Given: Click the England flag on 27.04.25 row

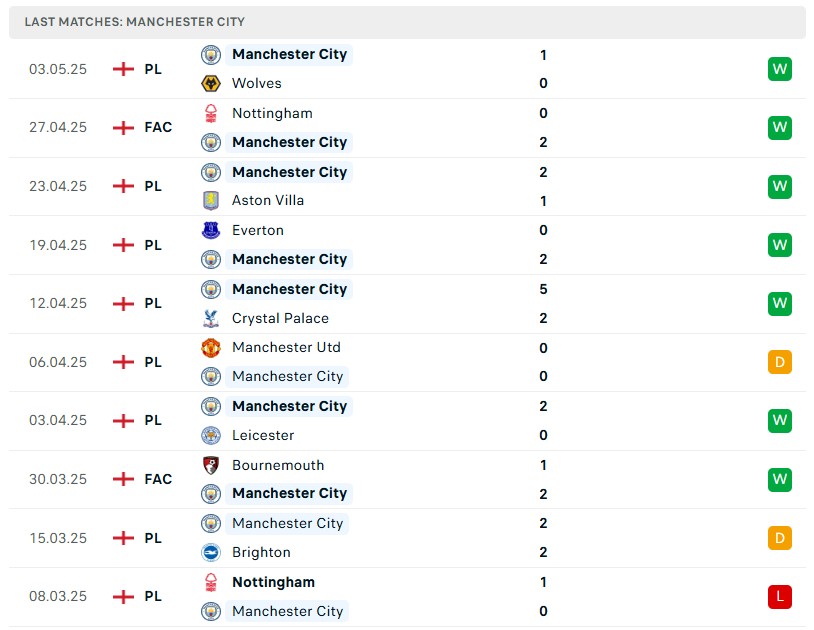Looking at the screenshot, I should (123, 128).
